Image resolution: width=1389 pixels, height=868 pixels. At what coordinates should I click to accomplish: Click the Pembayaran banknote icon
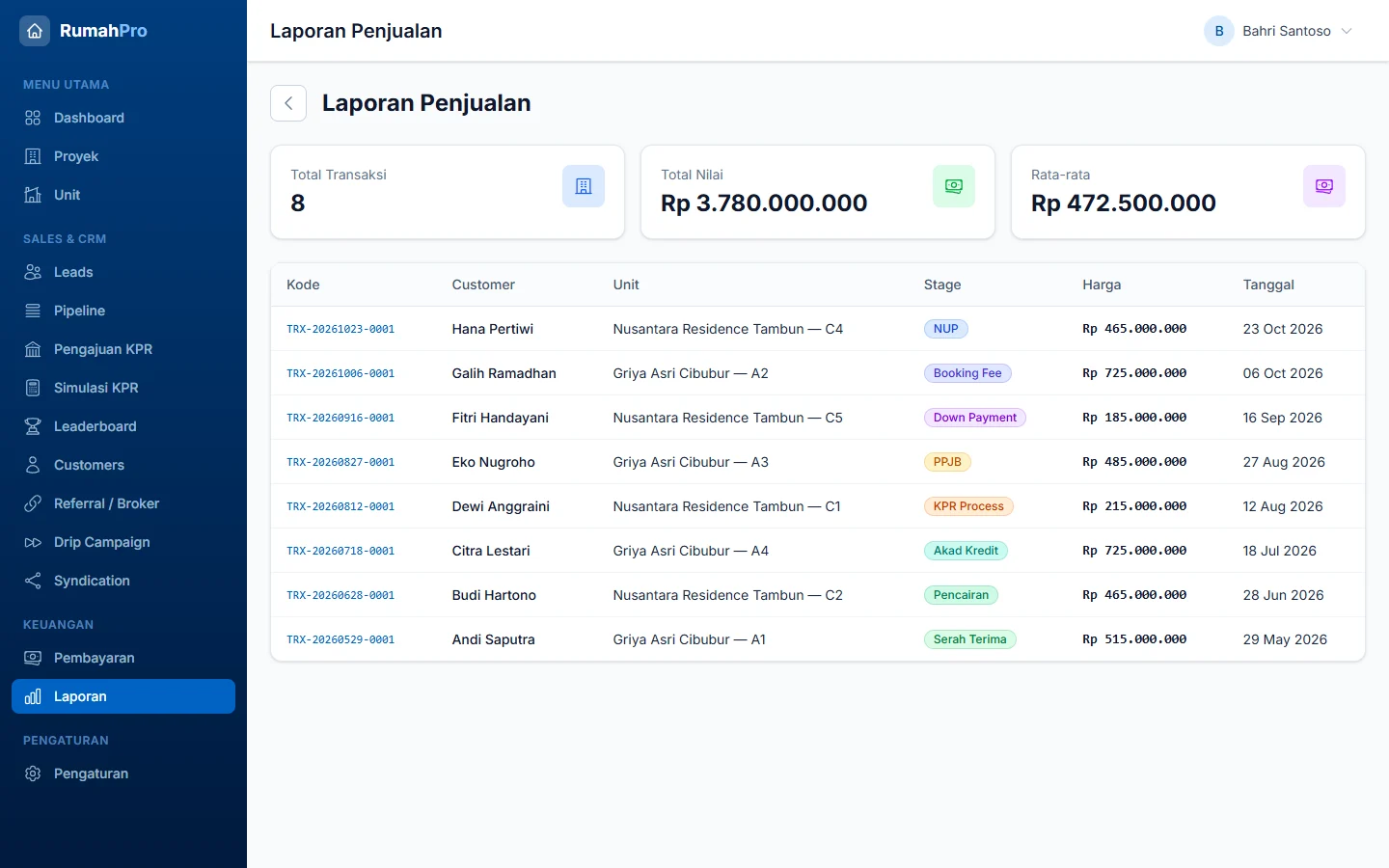[x=33, y=658]
